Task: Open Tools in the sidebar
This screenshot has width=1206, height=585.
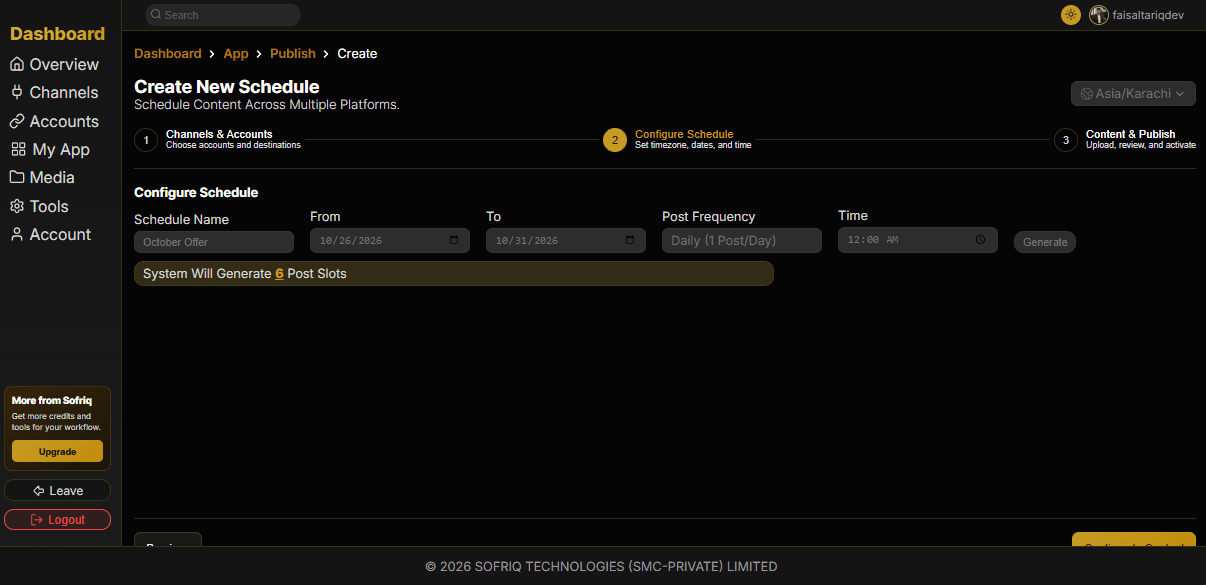Action: pos(39,206)
